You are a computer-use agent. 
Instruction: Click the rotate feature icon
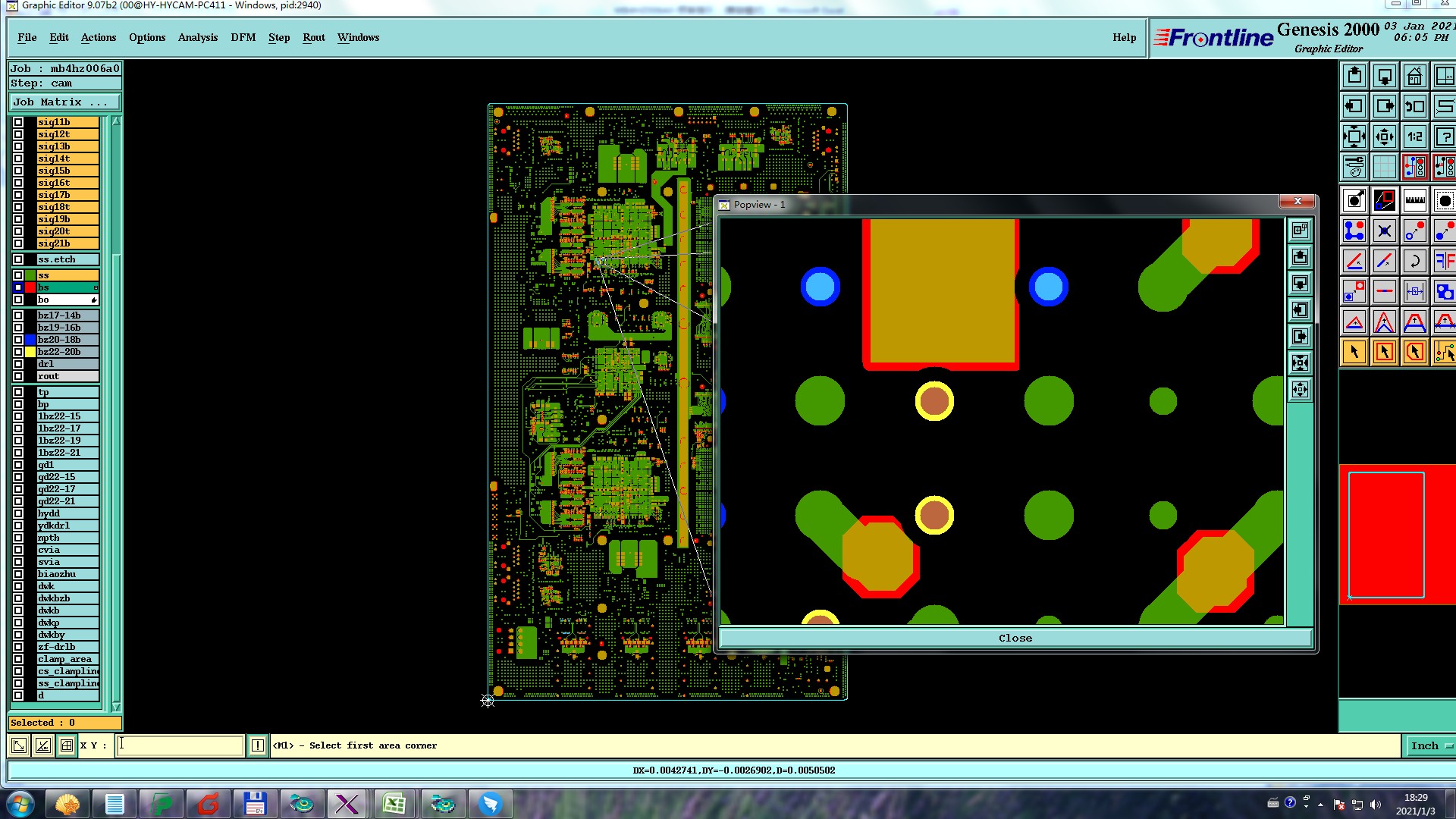coord(1414,262)
